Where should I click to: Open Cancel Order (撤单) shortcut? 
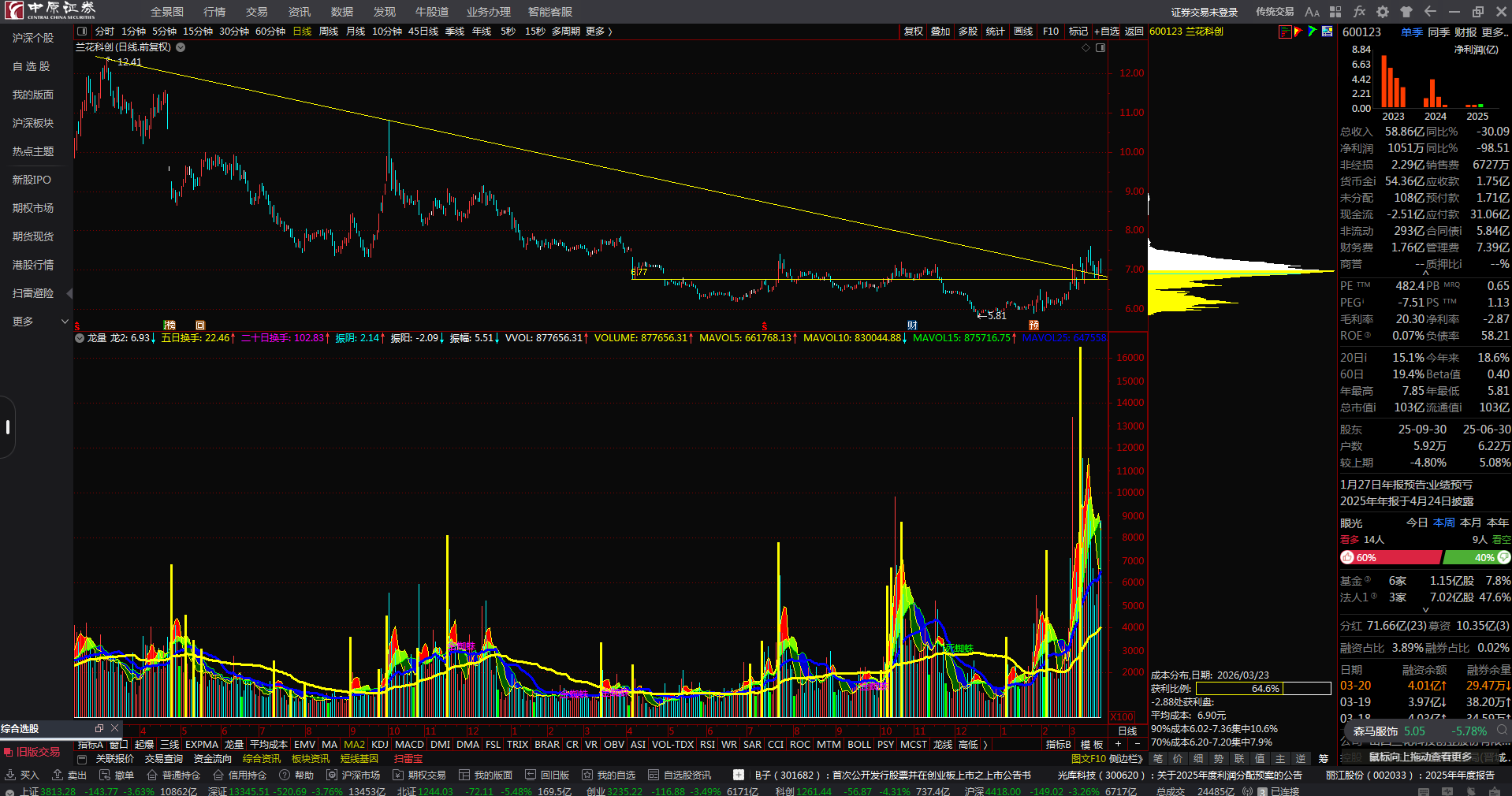click(x=117, y=776)
